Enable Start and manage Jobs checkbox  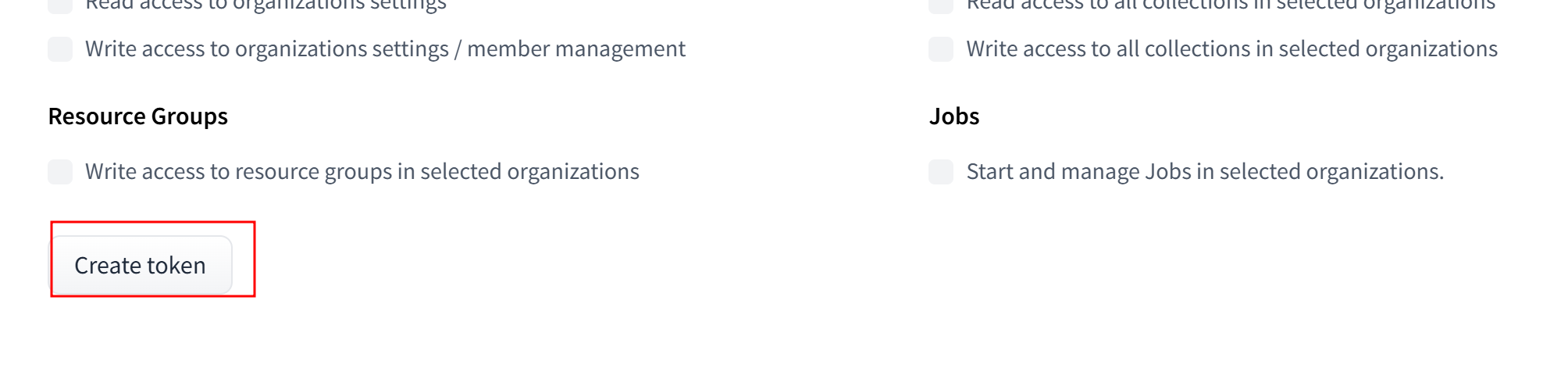click(941, 172)
